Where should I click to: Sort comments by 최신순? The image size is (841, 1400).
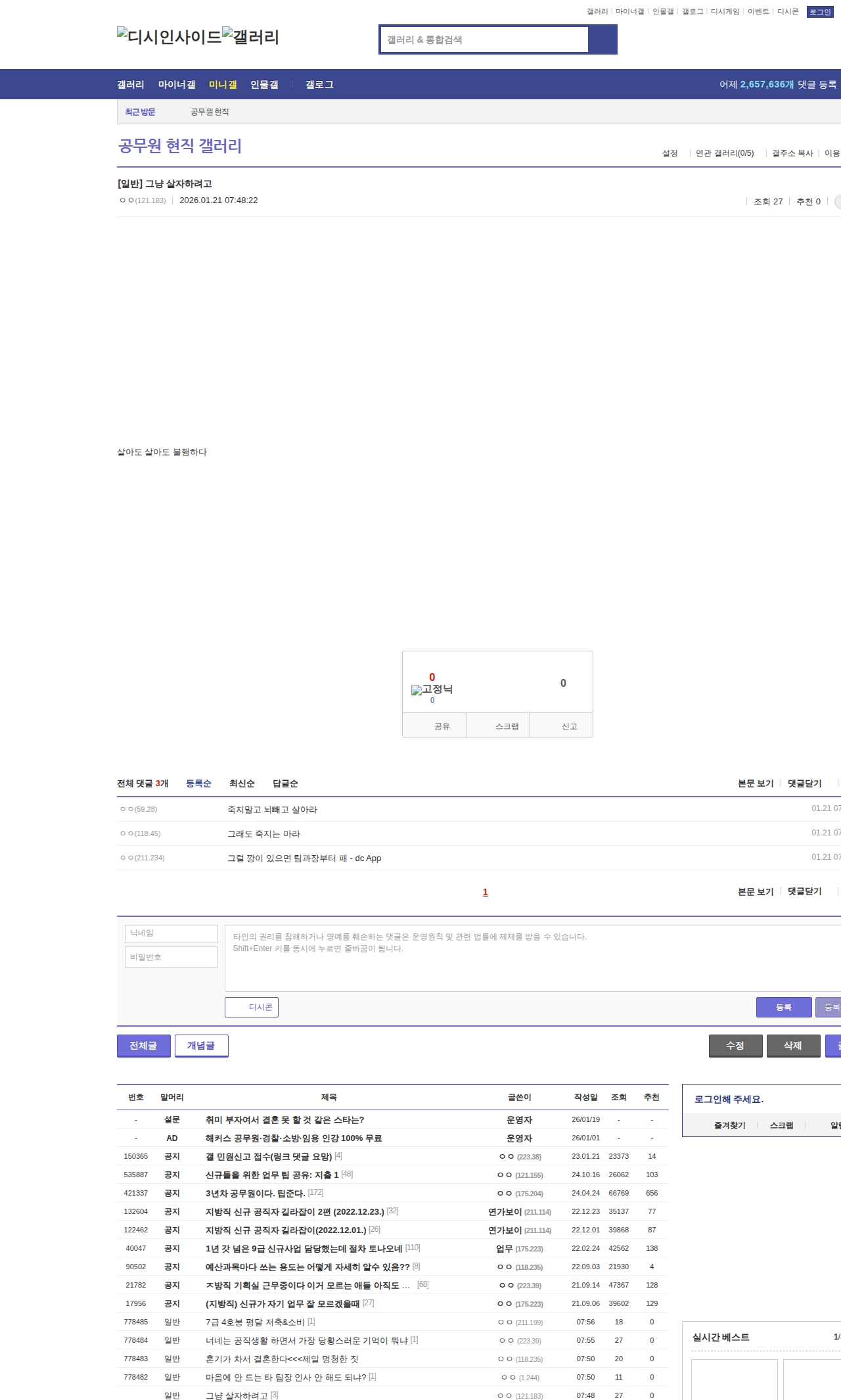pos(242,783)
